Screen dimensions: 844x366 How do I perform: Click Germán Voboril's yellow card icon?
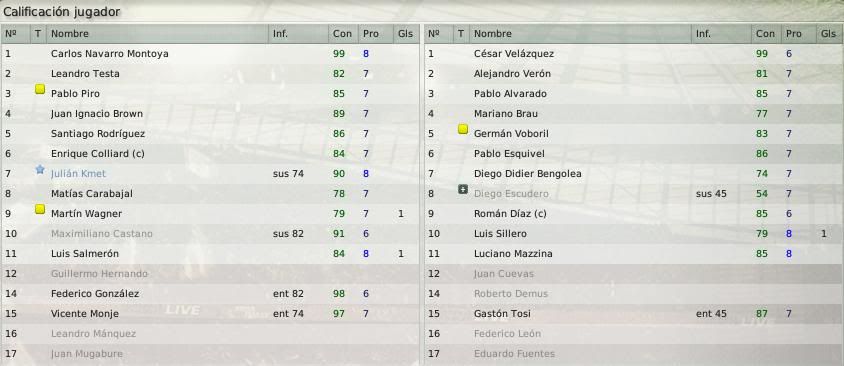pyautogui.click(x=463, y=129)
